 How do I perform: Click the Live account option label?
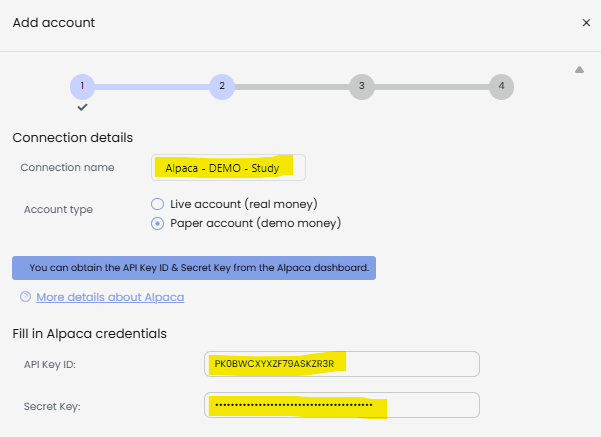click(244, 204)
